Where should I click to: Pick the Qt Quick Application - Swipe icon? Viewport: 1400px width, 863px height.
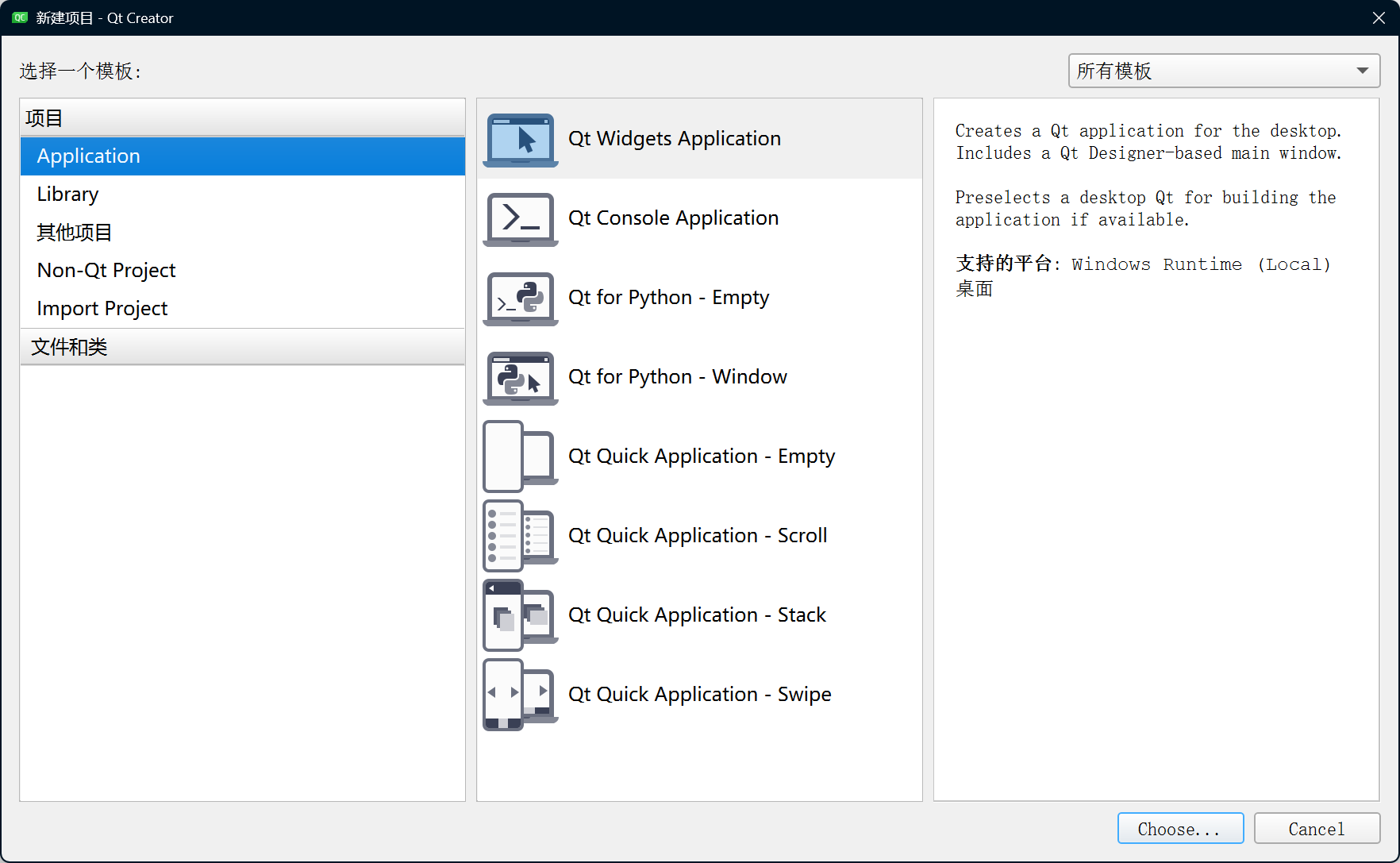(521, 695)
